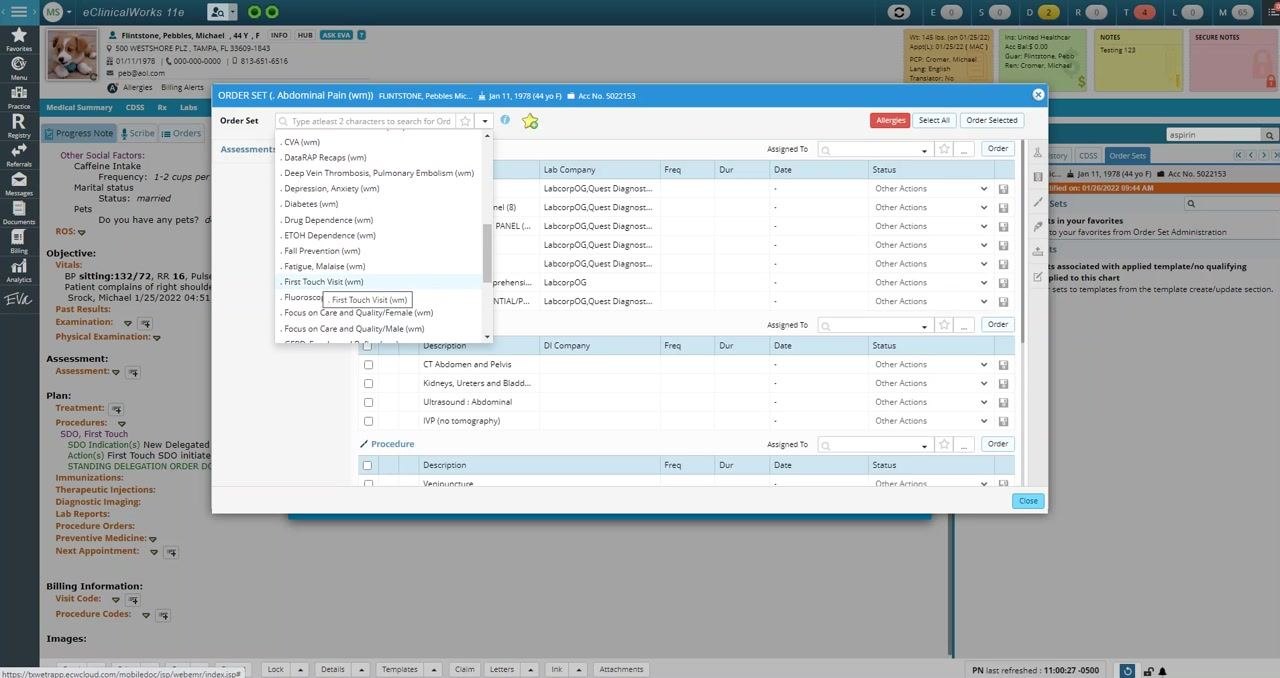Click Order button in Procedure section
This screenshot has width=1280, height=678.
click(x=997, y=444)
